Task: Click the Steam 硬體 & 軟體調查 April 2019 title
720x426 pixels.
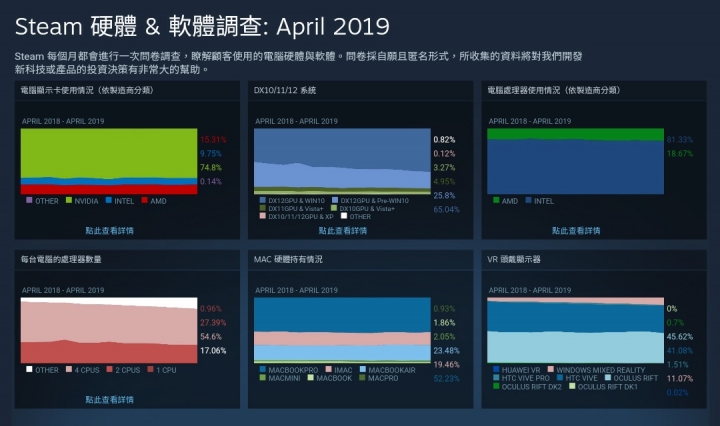Action: (x=202, y=26)
